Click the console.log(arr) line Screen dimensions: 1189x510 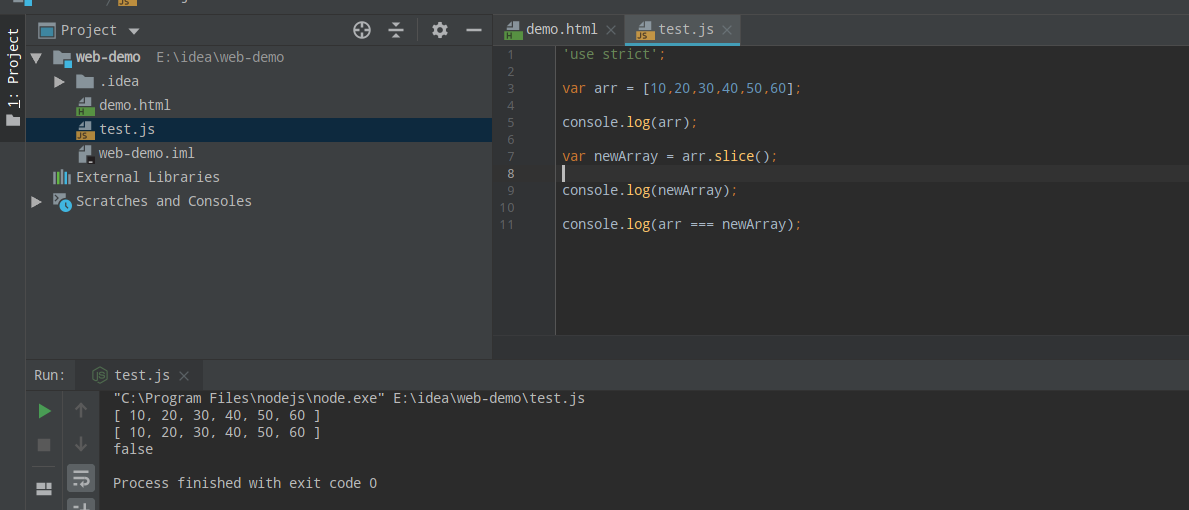[629, 122]
